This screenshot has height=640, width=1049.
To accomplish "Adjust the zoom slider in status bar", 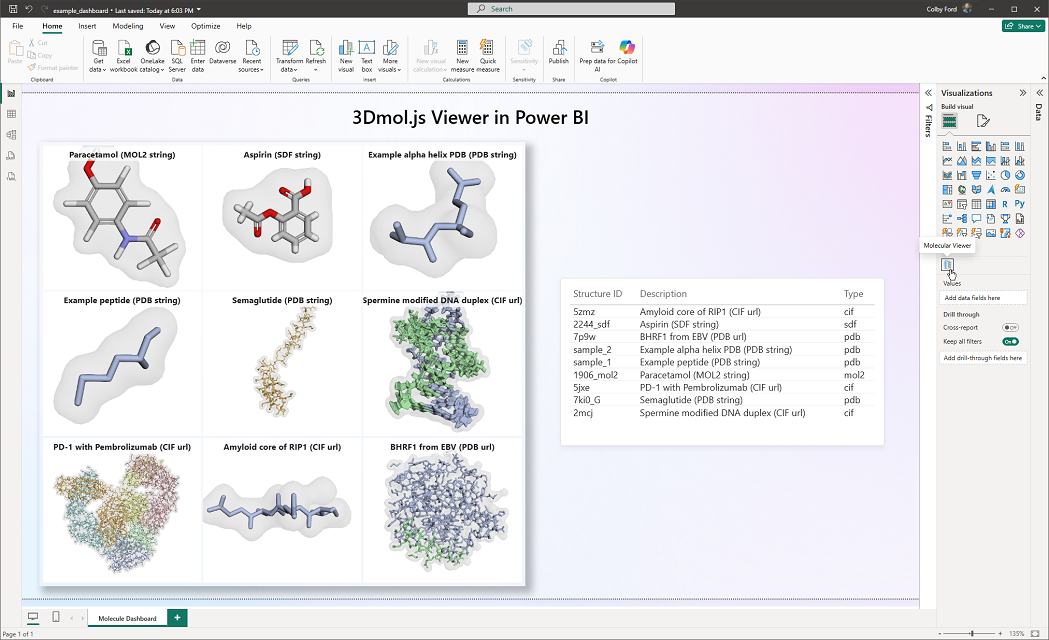I will tap(972, 633).
